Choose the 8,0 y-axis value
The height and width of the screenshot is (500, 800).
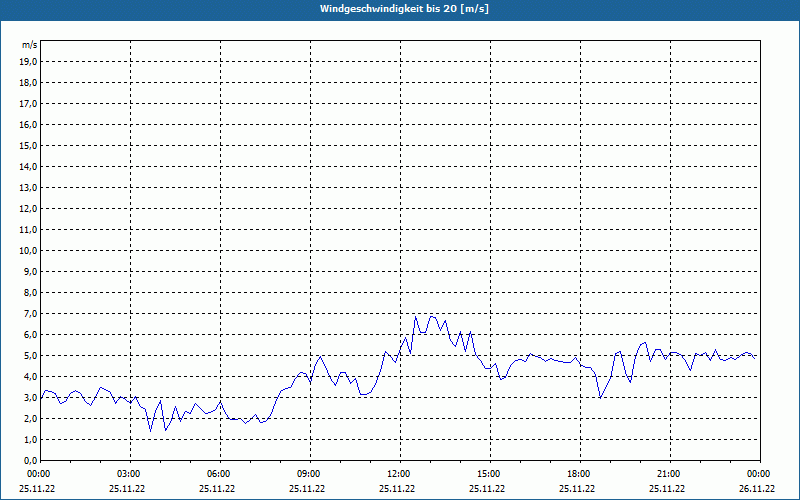(x=31, y=293)
